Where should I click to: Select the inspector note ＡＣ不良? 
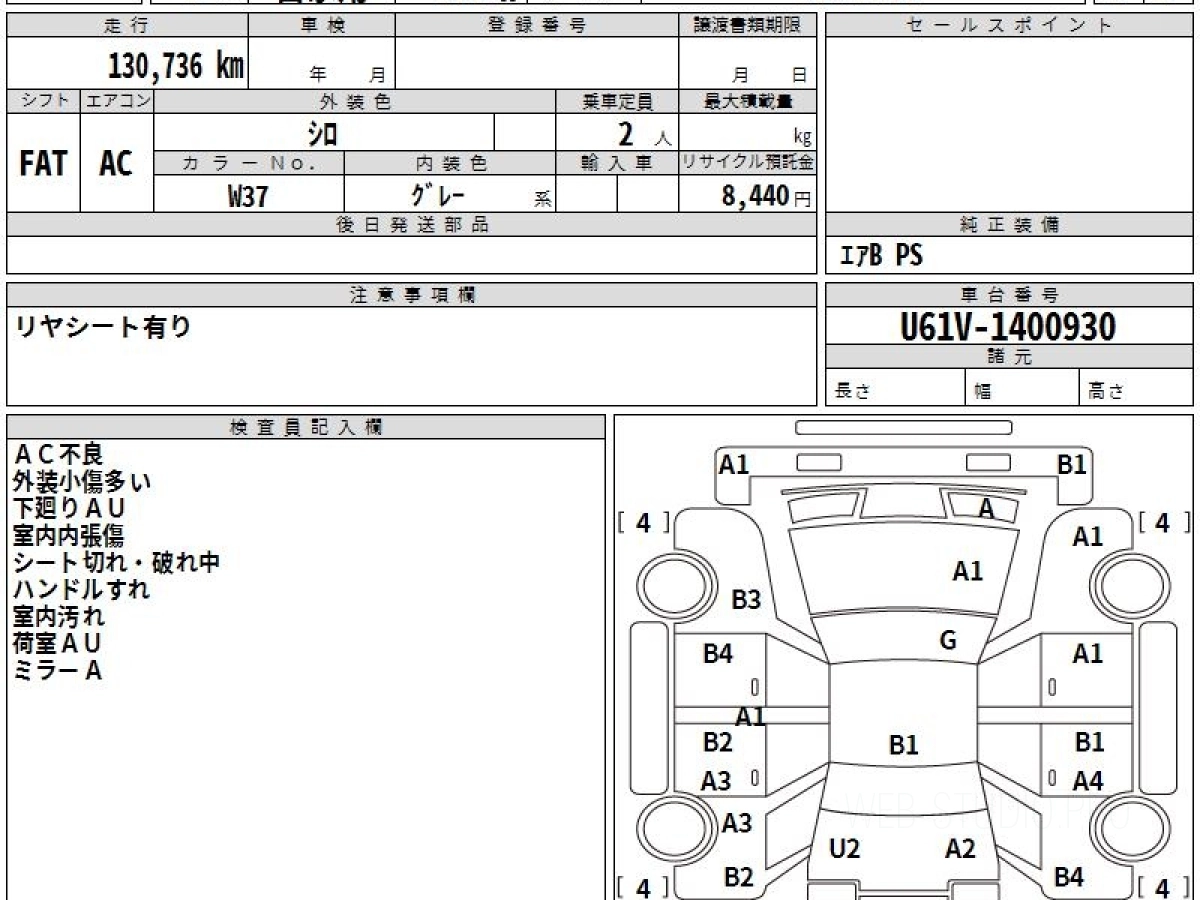58,454
